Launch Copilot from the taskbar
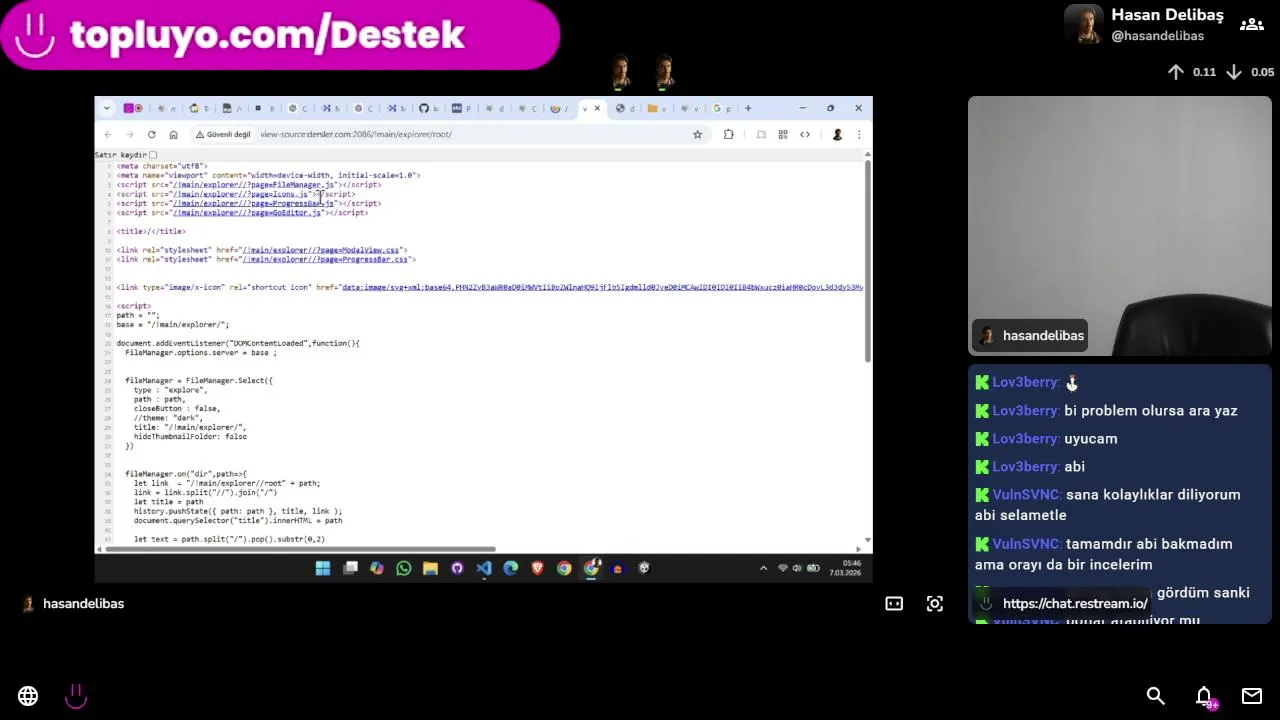The height and width of the screenshot is (720, 1280). tap(376, 568)
